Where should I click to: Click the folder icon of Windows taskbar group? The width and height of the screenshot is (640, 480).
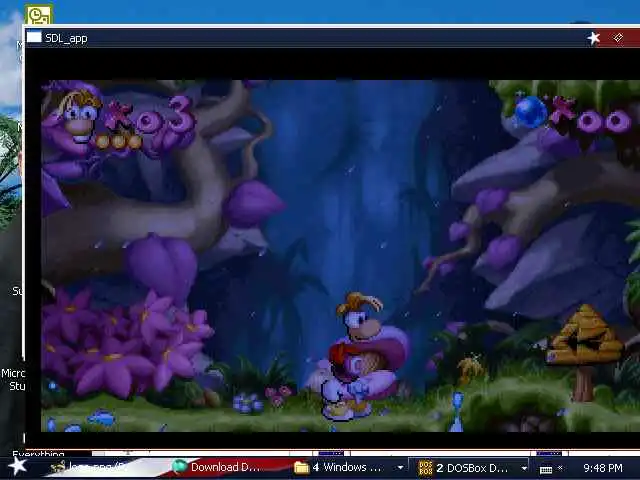click(301, 467)
